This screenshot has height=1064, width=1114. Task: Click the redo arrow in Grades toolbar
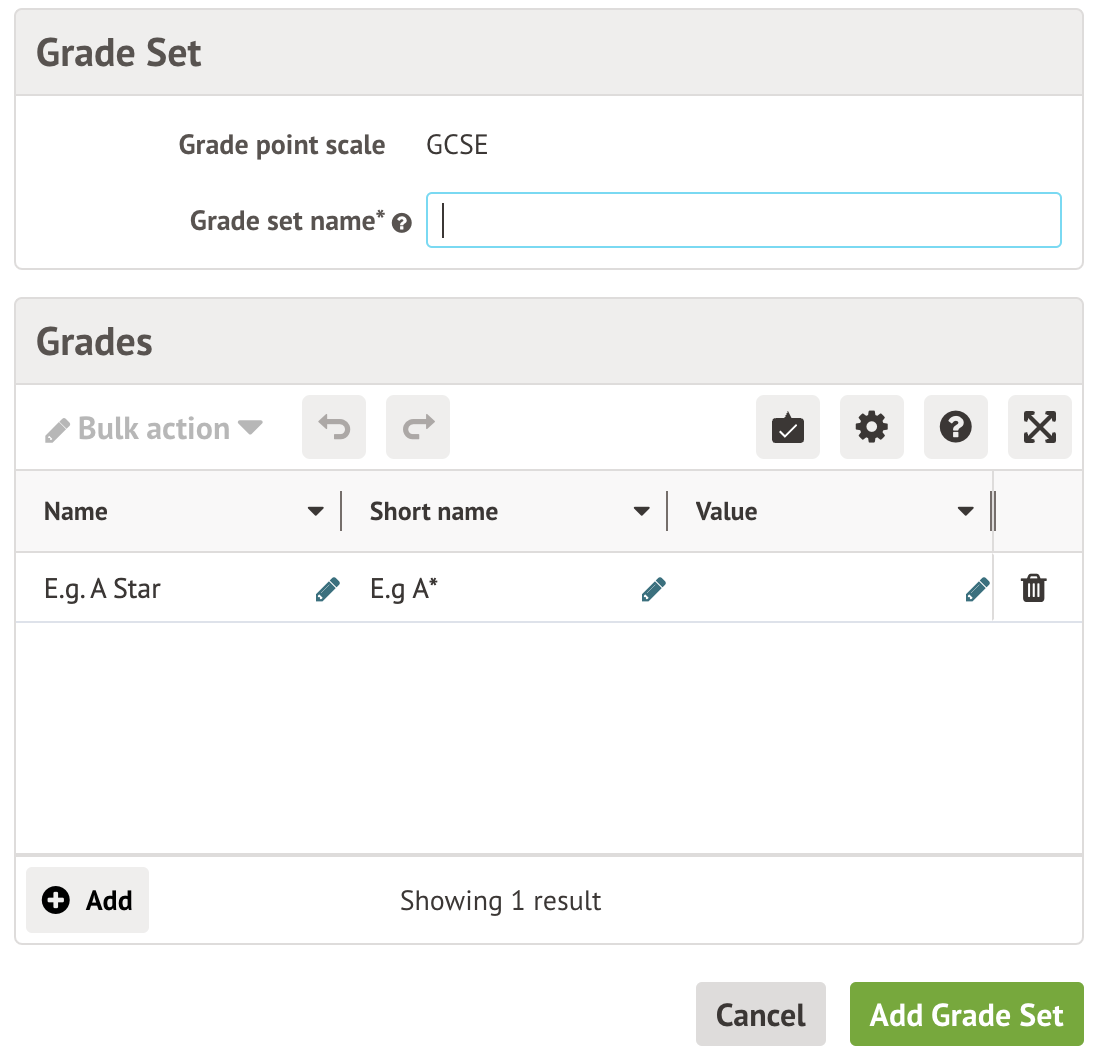[x=418, y=428]
